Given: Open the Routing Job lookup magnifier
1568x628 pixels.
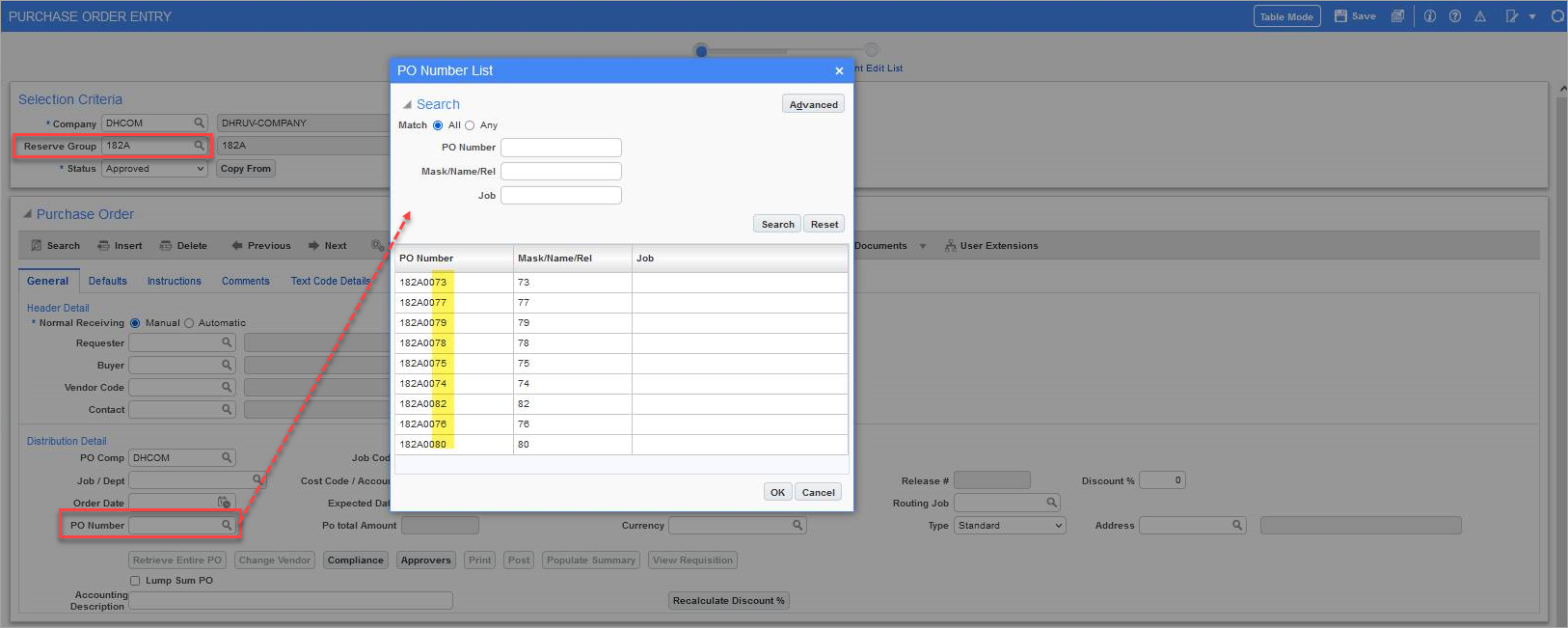Looking at the screenshot, I should click(1052, 503).
